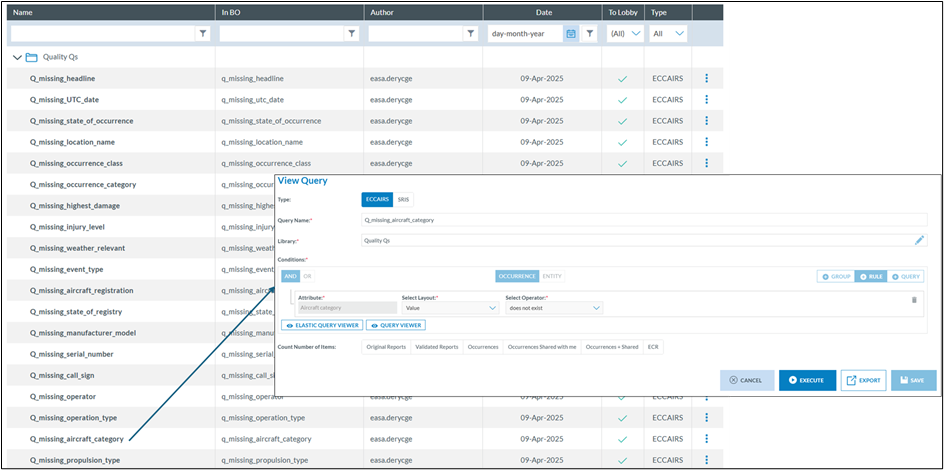Open three-dot menu for Q_missing_propulsion_type row

pos(707,460)
